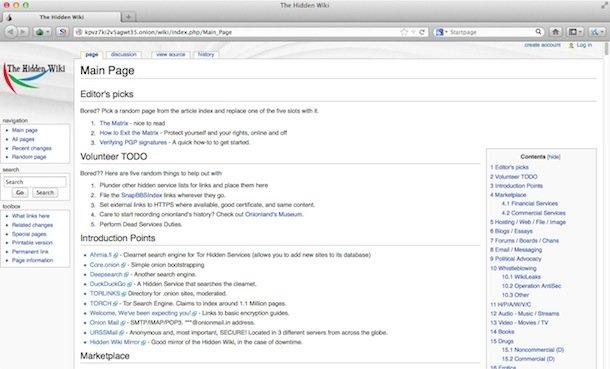Click the Log in link
Viewport: 610px width, 369px height.
584,45
